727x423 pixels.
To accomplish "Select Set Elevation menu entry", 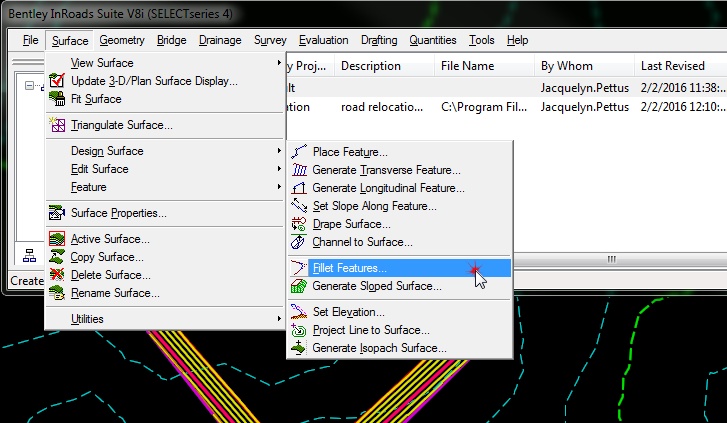I will (x=400, y=312).
